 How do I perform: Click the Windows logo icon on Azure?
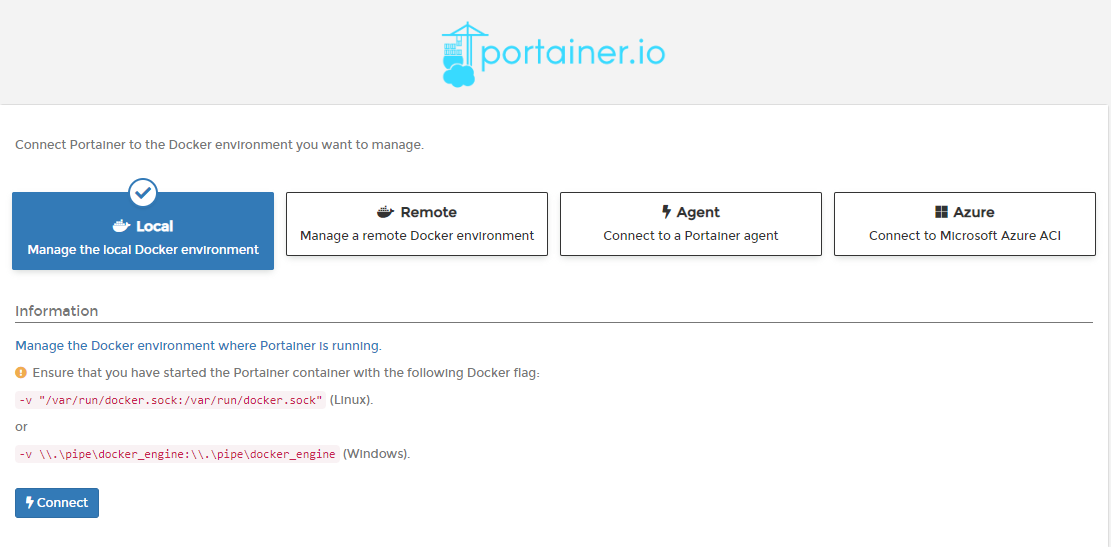pos(942,212)
